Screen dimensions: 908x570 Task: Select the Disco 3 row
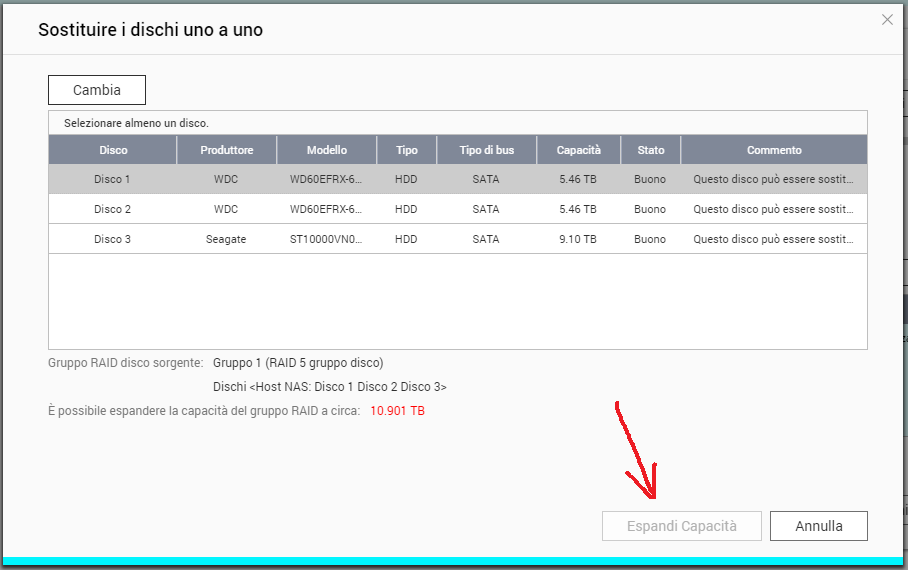tap(112, 240)
